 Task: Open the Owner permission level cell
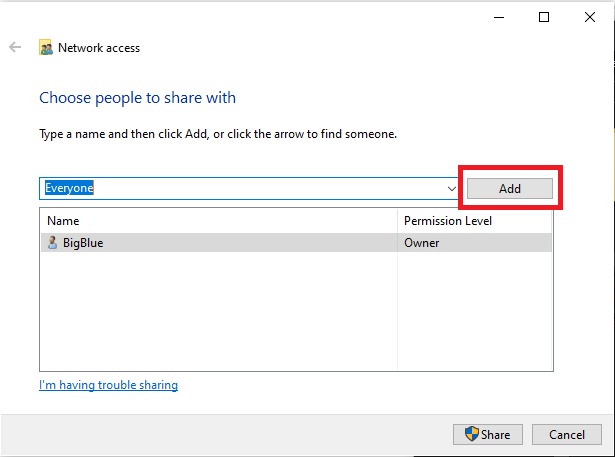click(x=422, y=242)
